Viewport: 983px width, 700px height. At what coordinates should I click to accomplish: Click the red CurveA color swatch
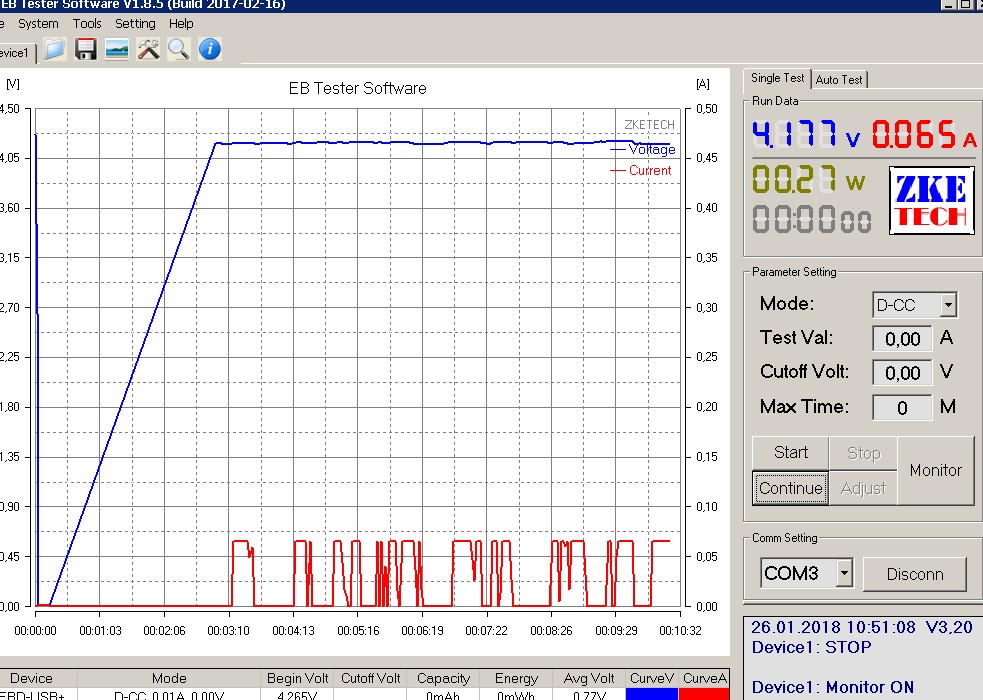coord(704,694)
